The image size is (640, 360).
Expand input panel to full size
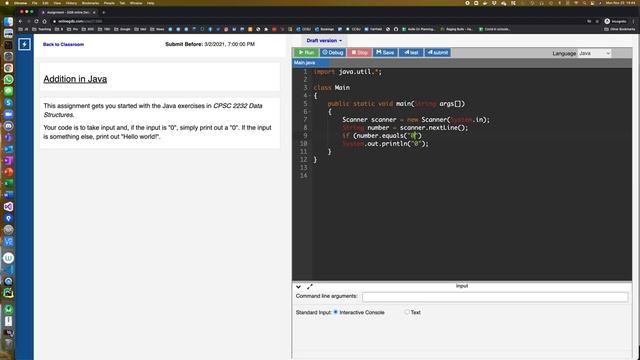tap(310, 287)
